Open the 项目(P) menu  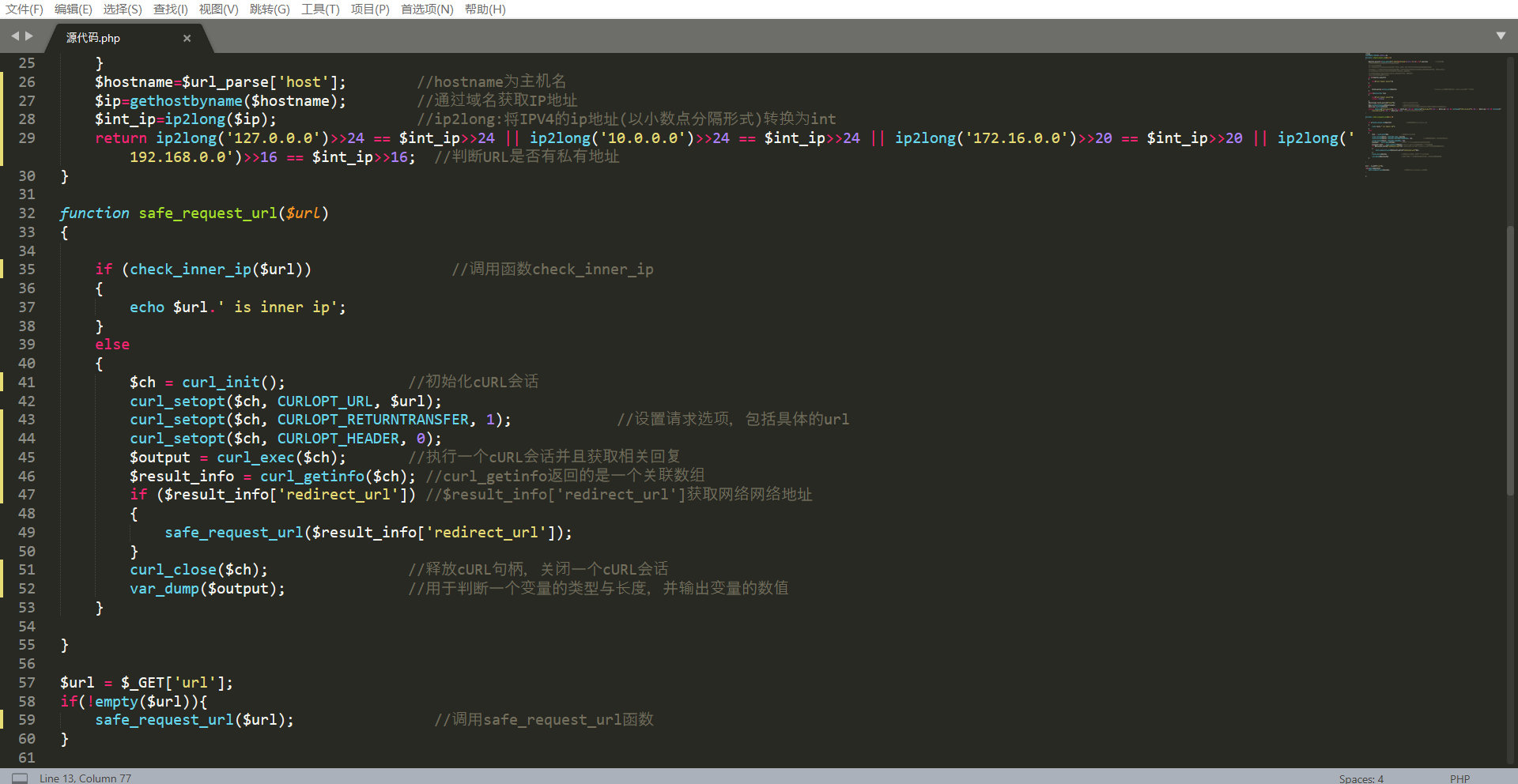pos(370,9)
